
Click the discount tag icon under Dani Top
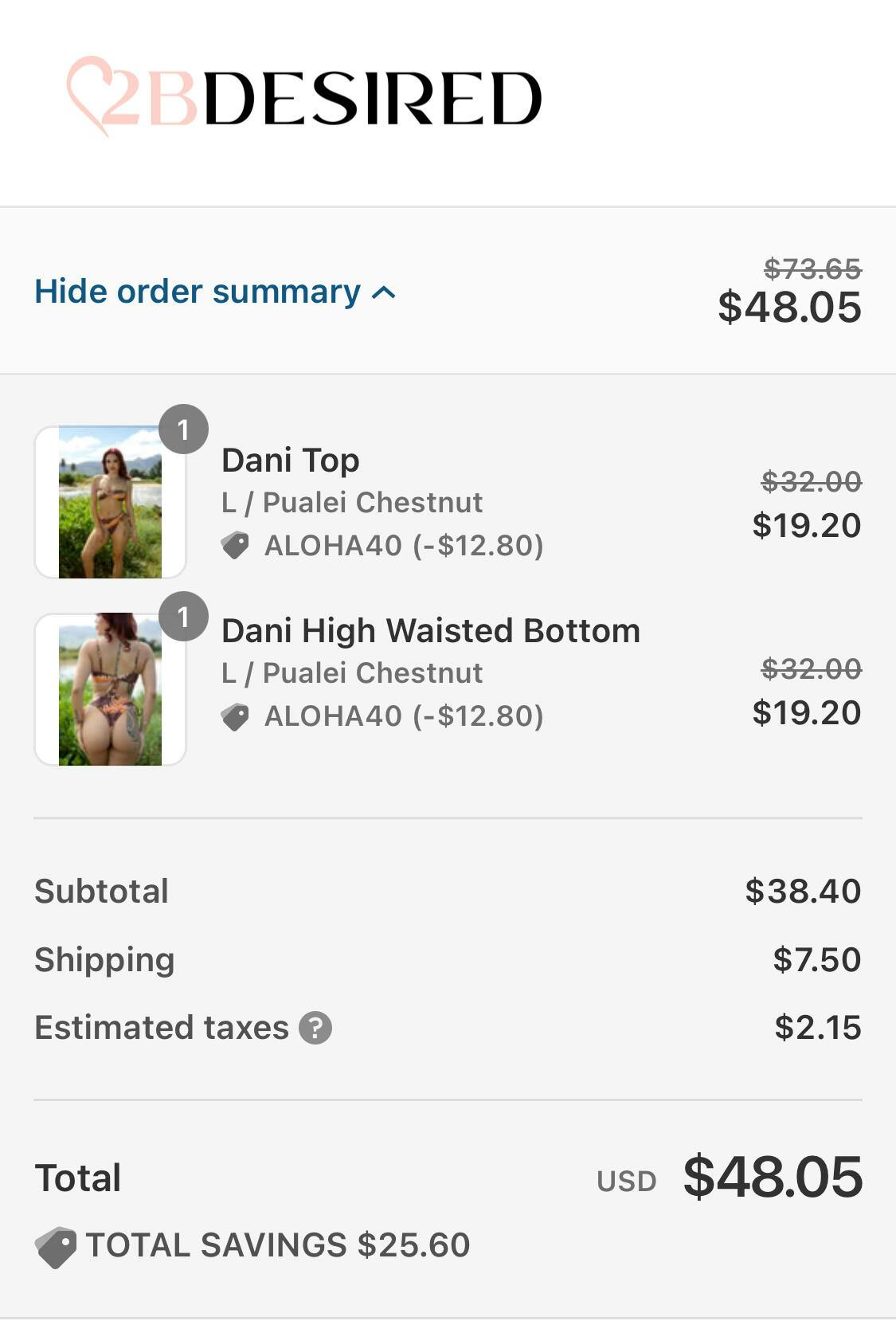coord(235,546)
